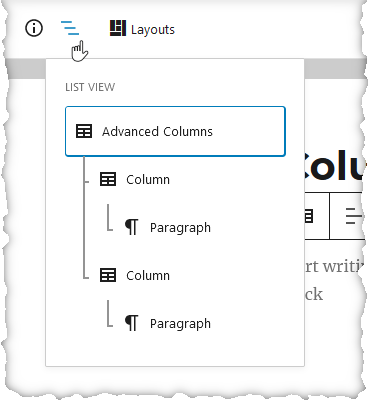Click the Advanced Columns block icon
369x401 pixels.
[x=84, y=131]
